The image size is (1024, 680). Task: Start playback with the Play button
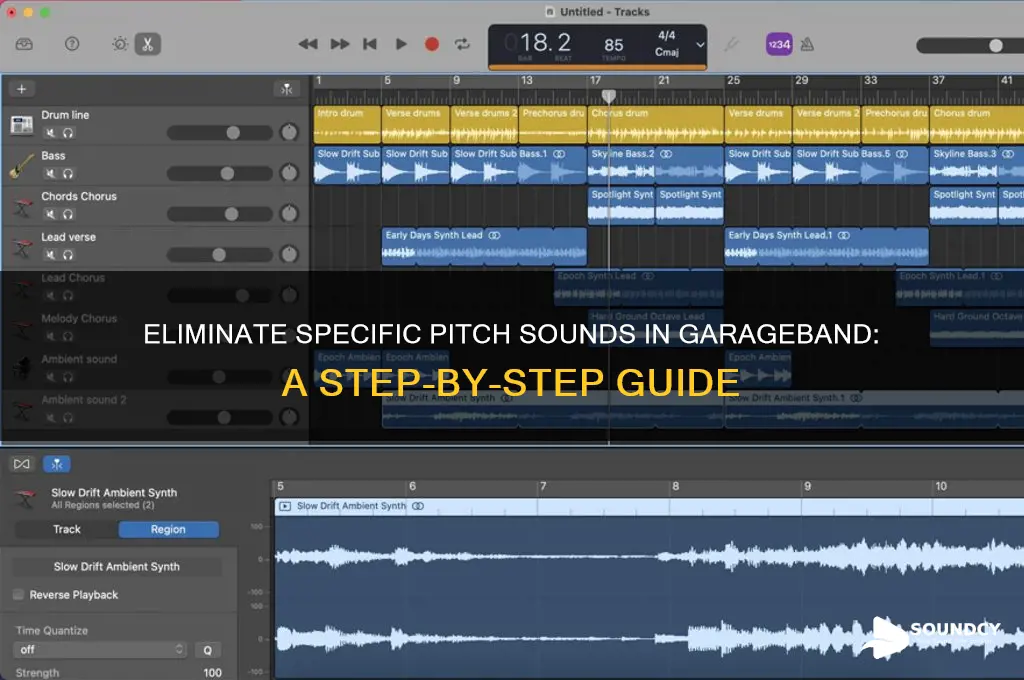click(401, 44)
